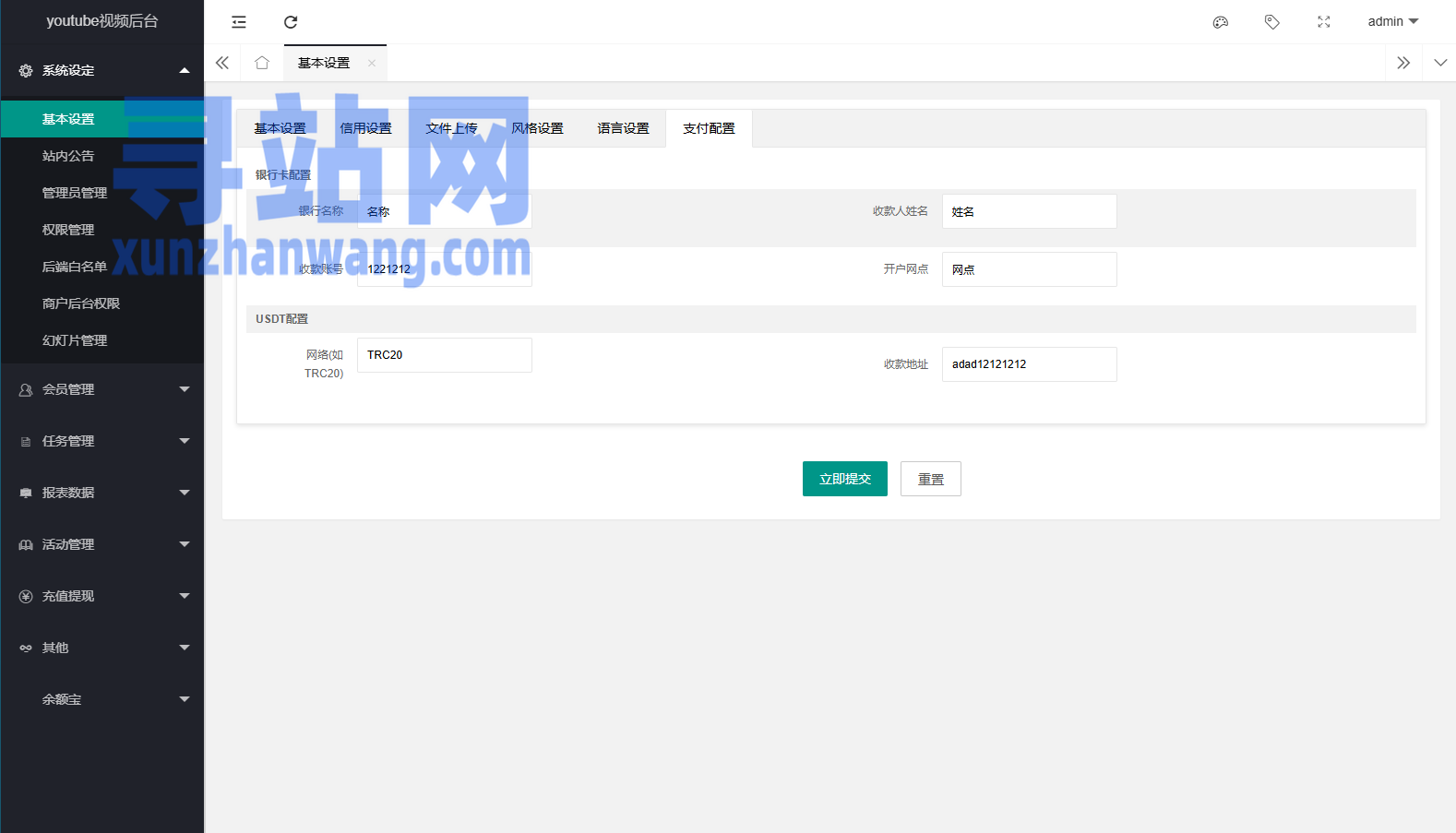Focus the 银行名称 input field

tap(445, 211)
